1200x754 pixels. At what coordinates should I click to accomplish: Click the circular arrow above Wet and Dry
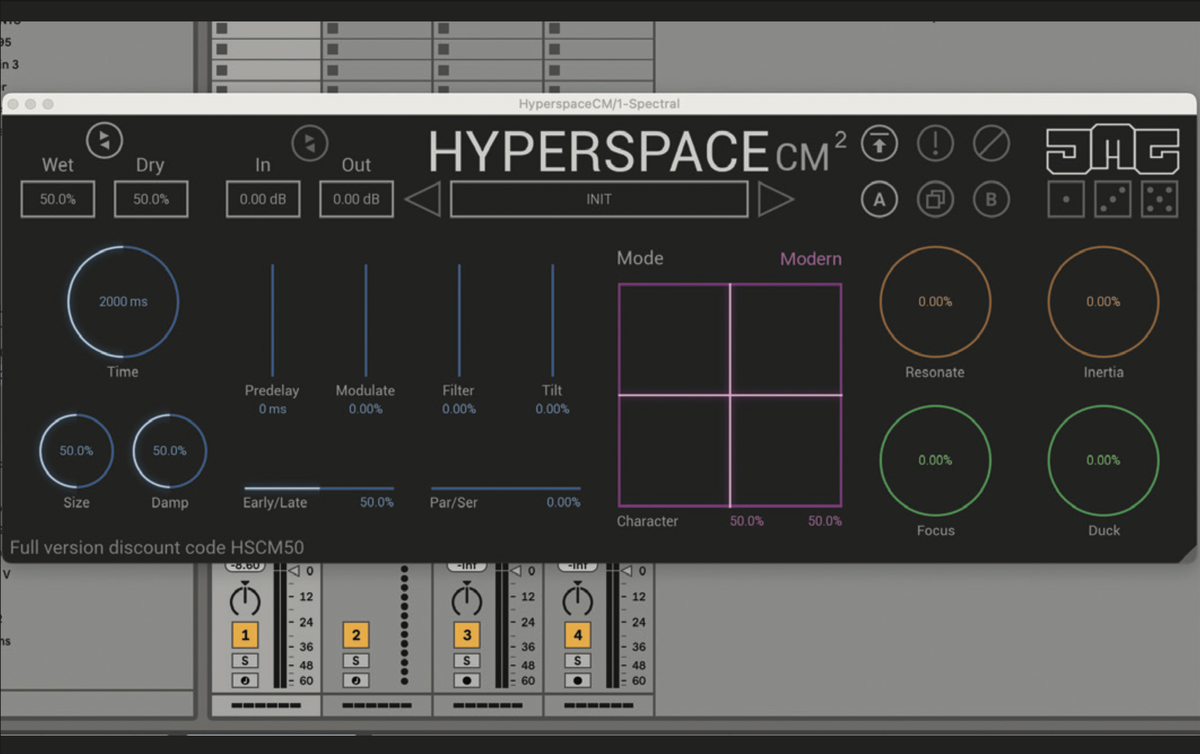(x=104, y=140)
